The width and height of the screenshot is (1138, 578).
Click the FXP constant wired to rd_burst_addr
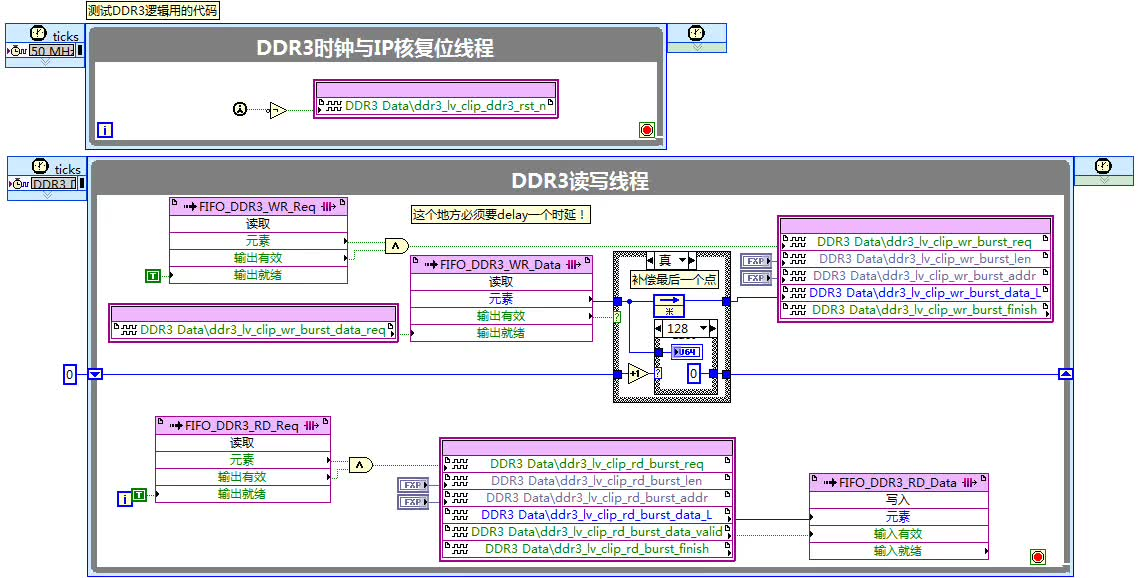(412, 502)
